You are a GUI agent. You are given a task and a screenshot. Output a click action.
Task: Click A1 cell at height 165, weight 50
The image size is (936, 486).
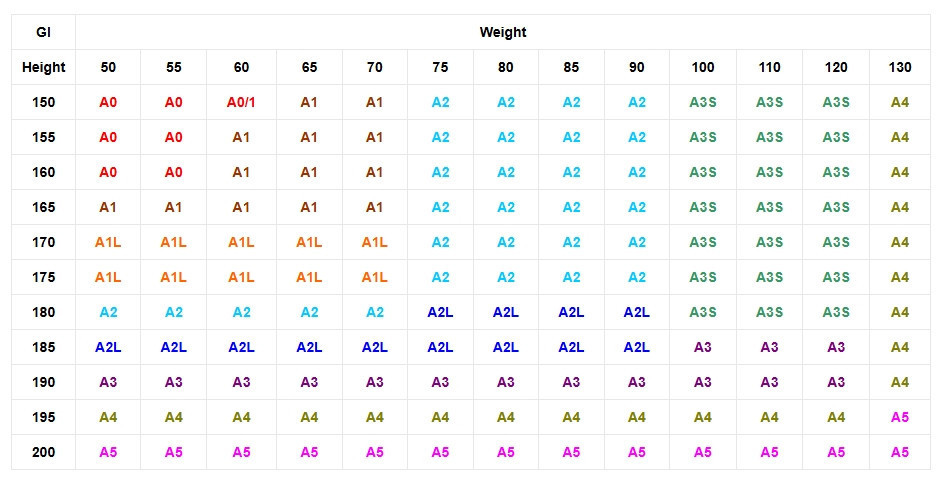(108, 207)
